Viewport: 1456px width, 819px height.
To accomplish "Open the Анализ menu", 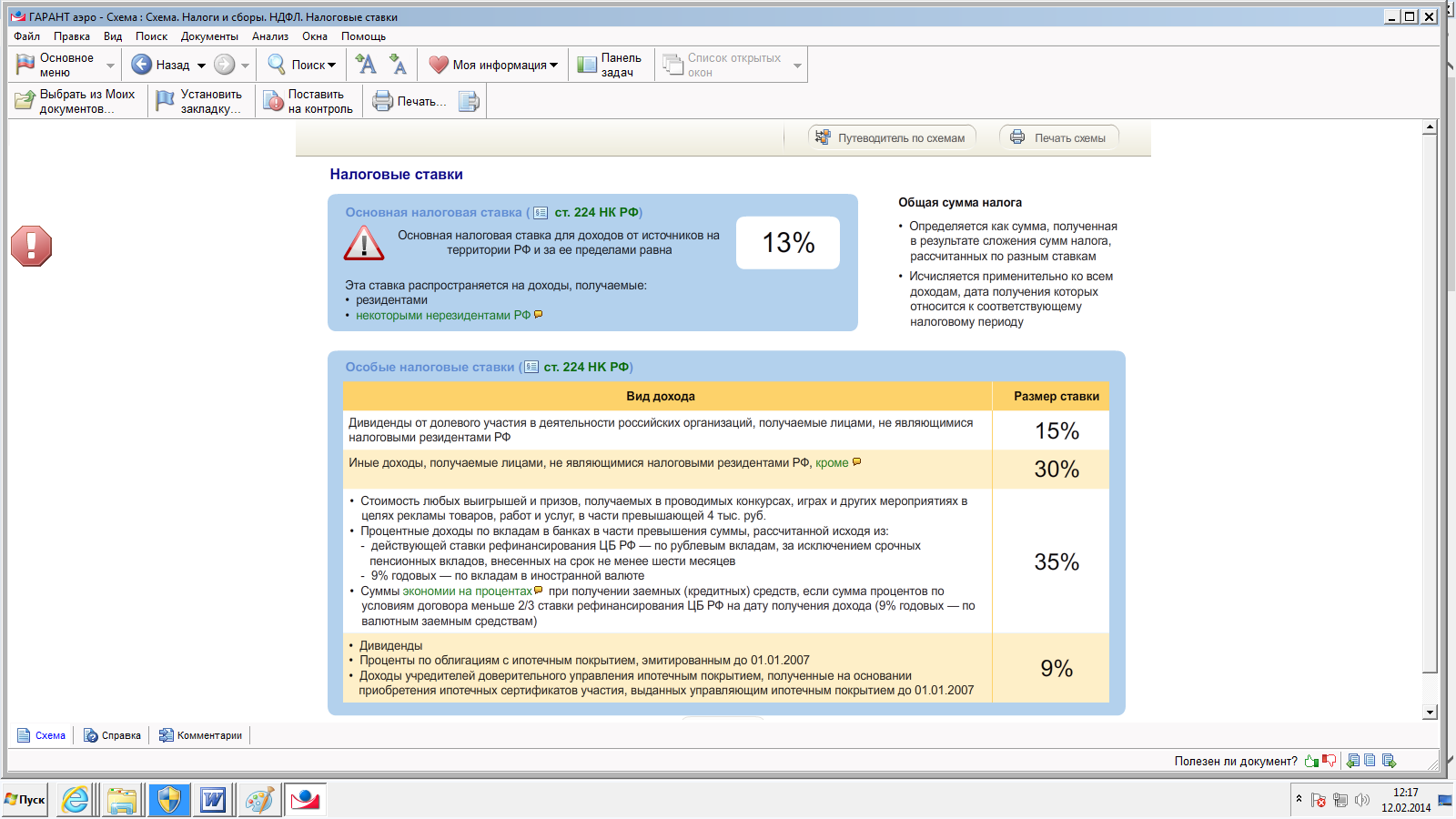I will [270, 36].
